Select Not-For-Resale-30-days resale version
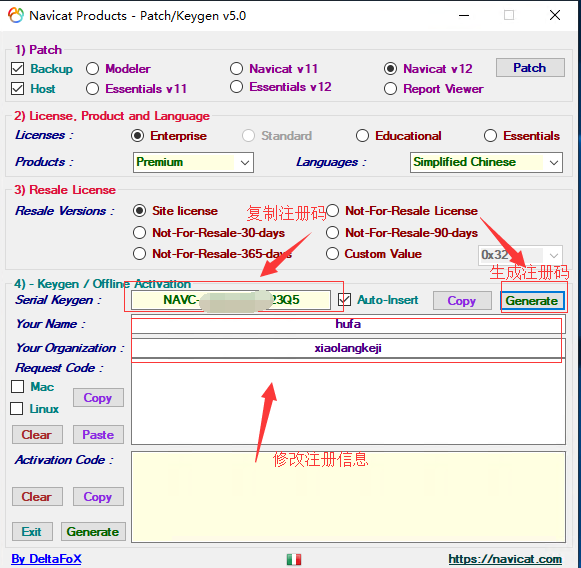The image size is (581, 568). tap(139, 233)
